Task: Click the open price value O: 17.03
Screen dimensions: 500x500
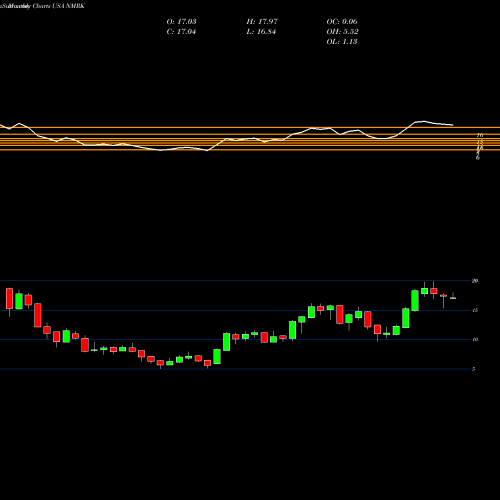Action: point(181,22)
